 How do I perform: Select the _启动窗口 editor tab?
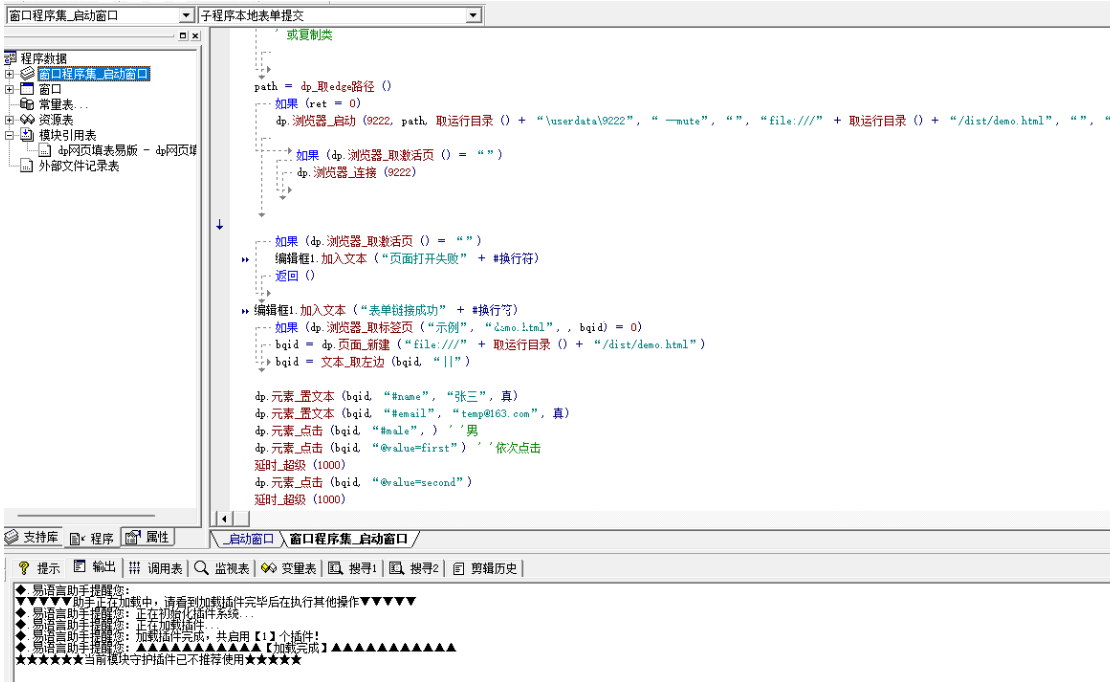(248, 539)
